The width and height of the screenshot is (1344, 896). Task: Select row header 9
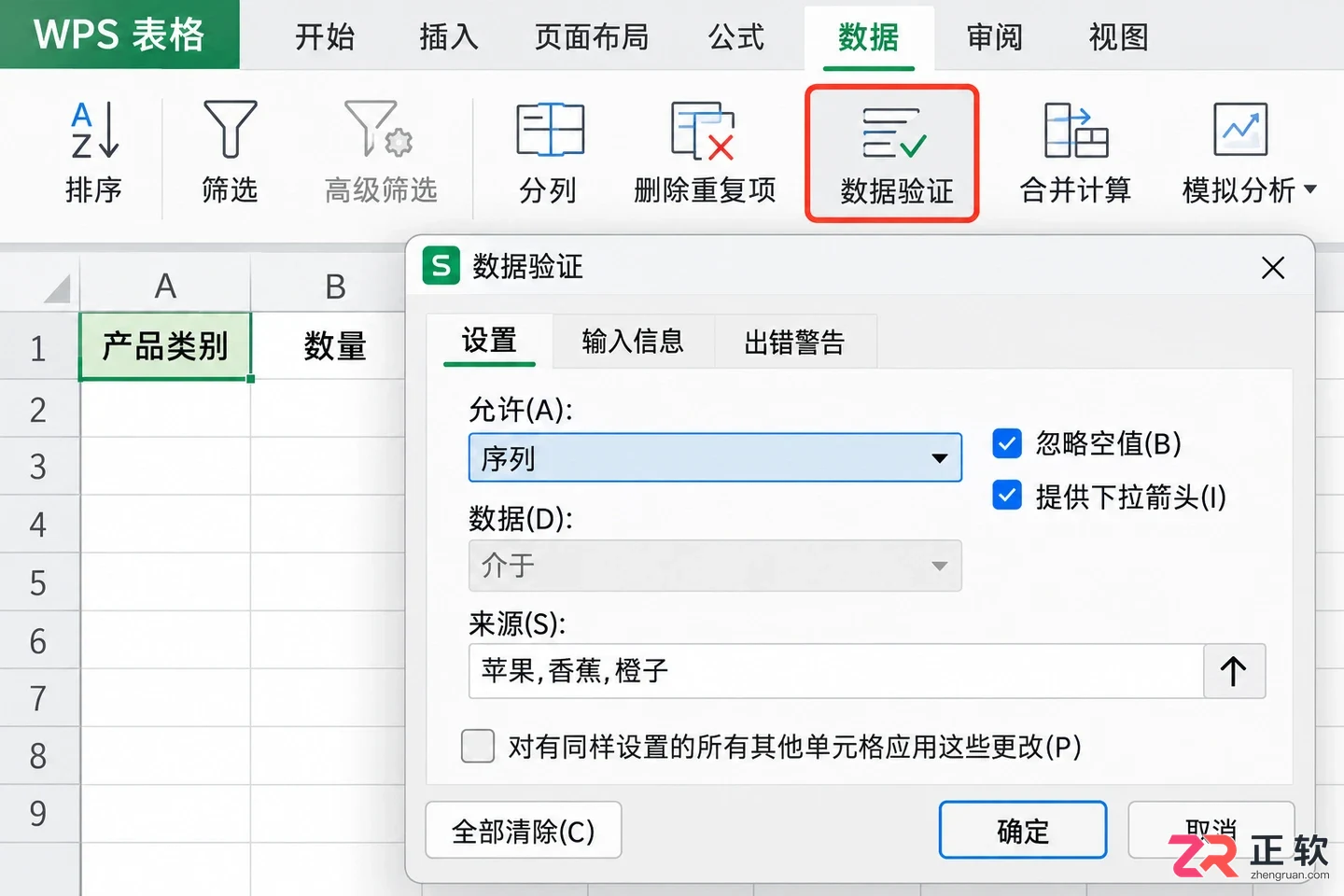[x=38, y=813]
